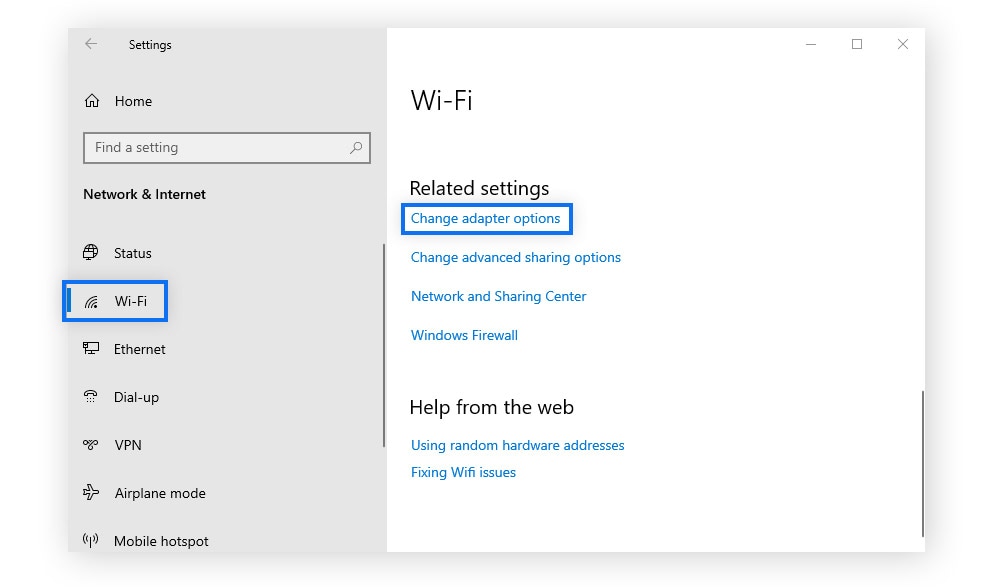The height and width of the screenshot is (587, 1000).
Task: Open the Status network page
Action: (133, 253)
